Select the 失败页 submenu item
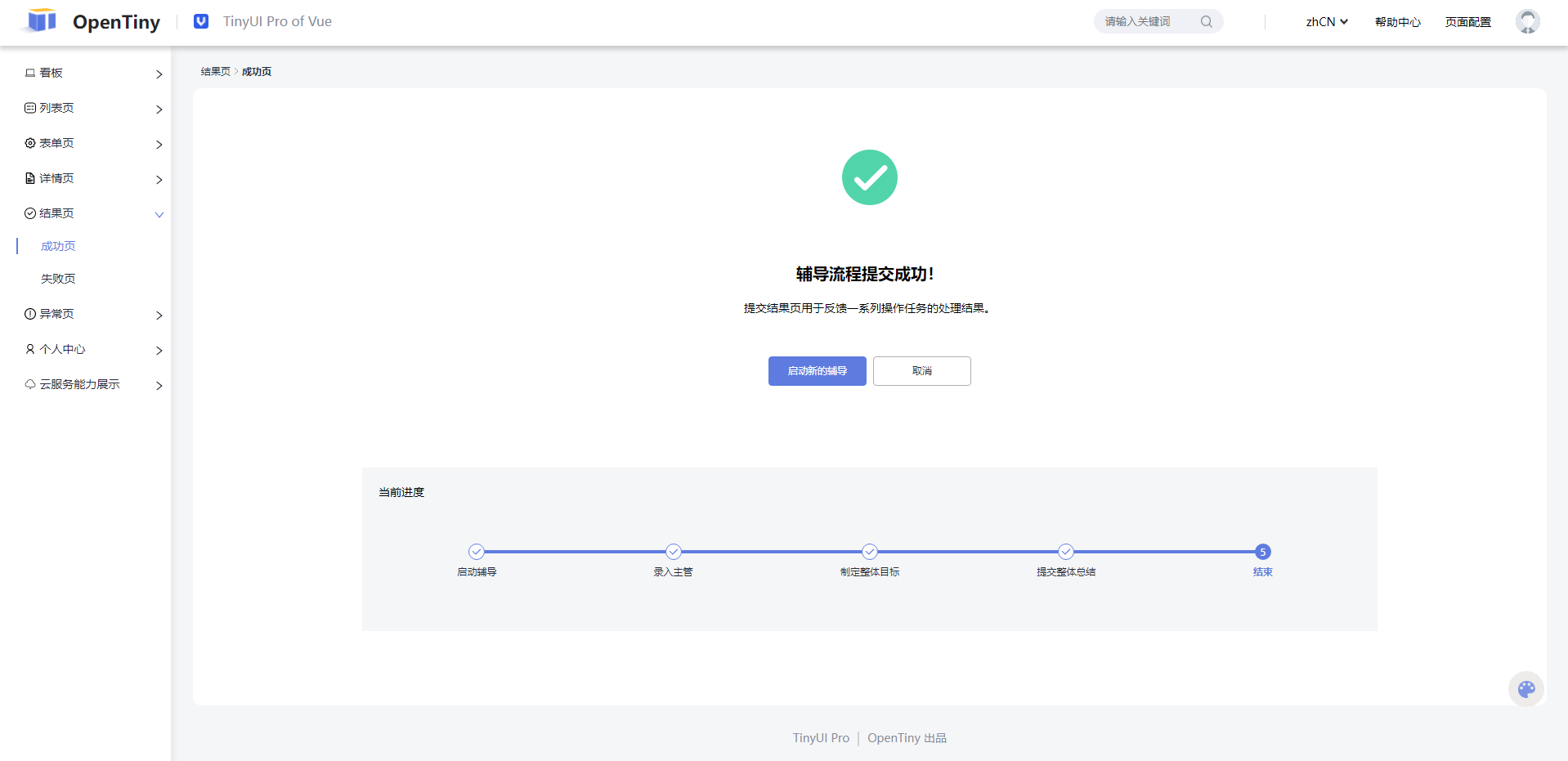 pos(58,279)
